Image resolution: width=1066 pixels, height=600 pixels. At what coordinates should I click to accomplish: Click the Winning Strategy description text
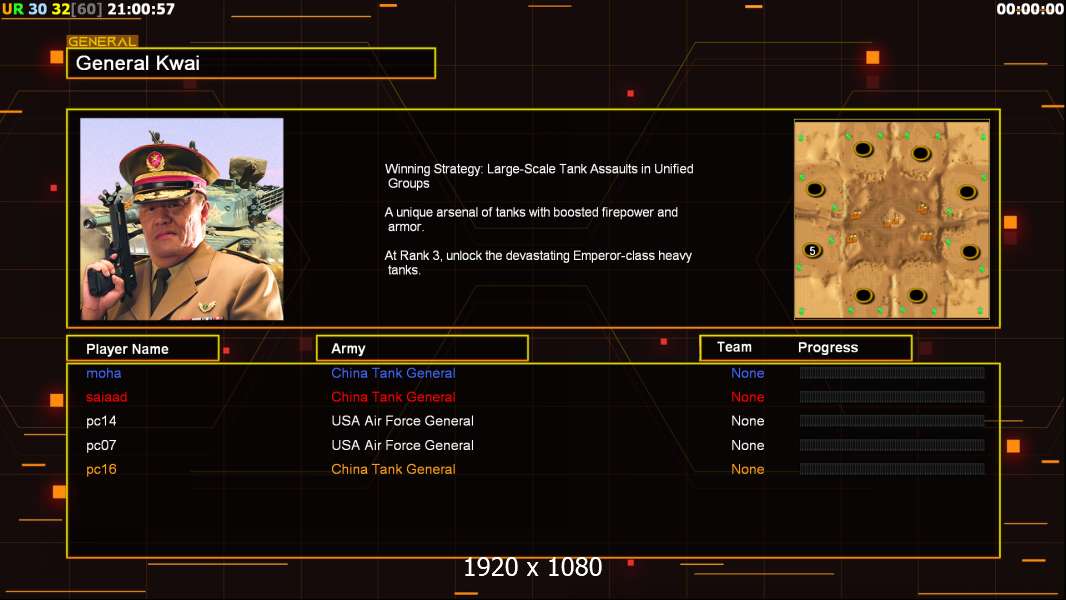pos(539,176)
